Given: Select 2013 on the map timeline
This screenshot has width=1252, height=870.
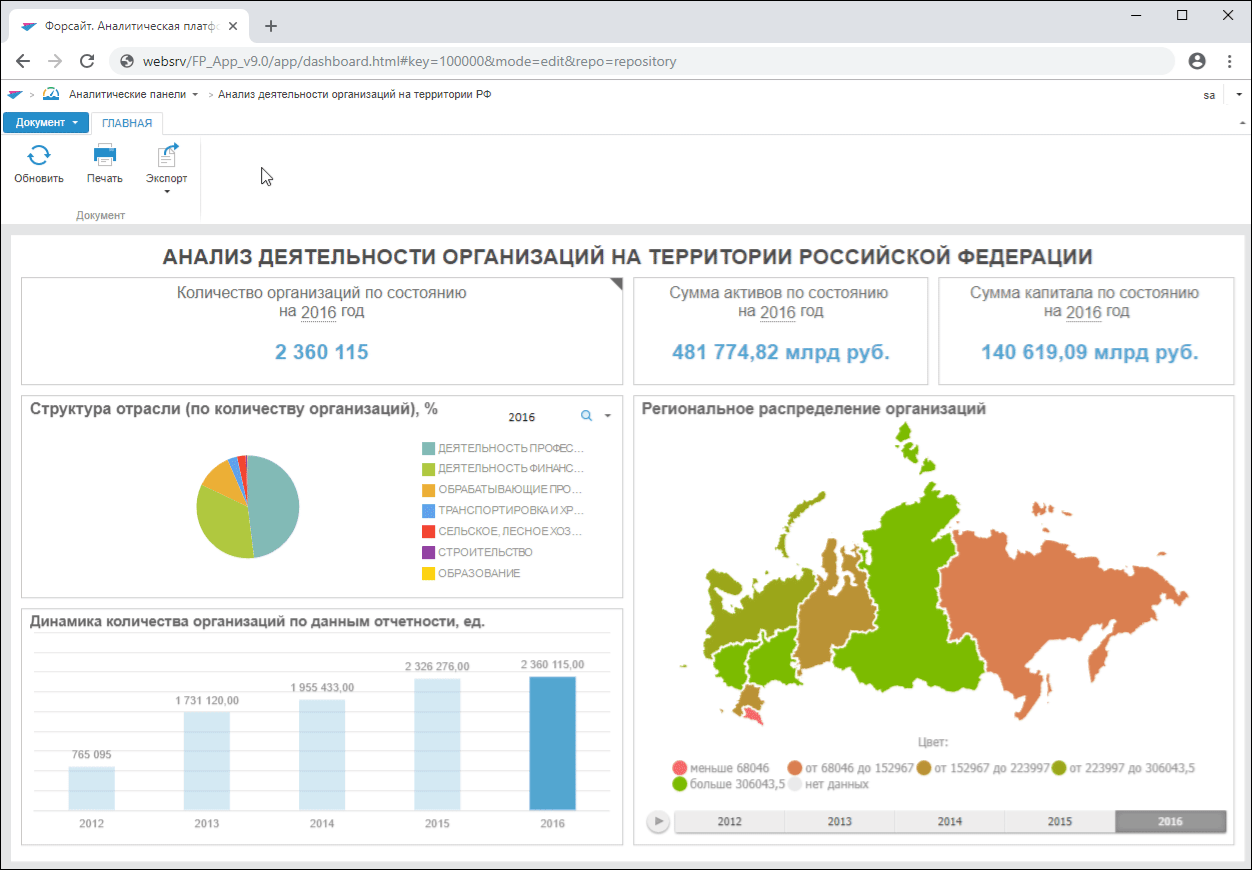Looking at the screenshot, I should (839, 821).
